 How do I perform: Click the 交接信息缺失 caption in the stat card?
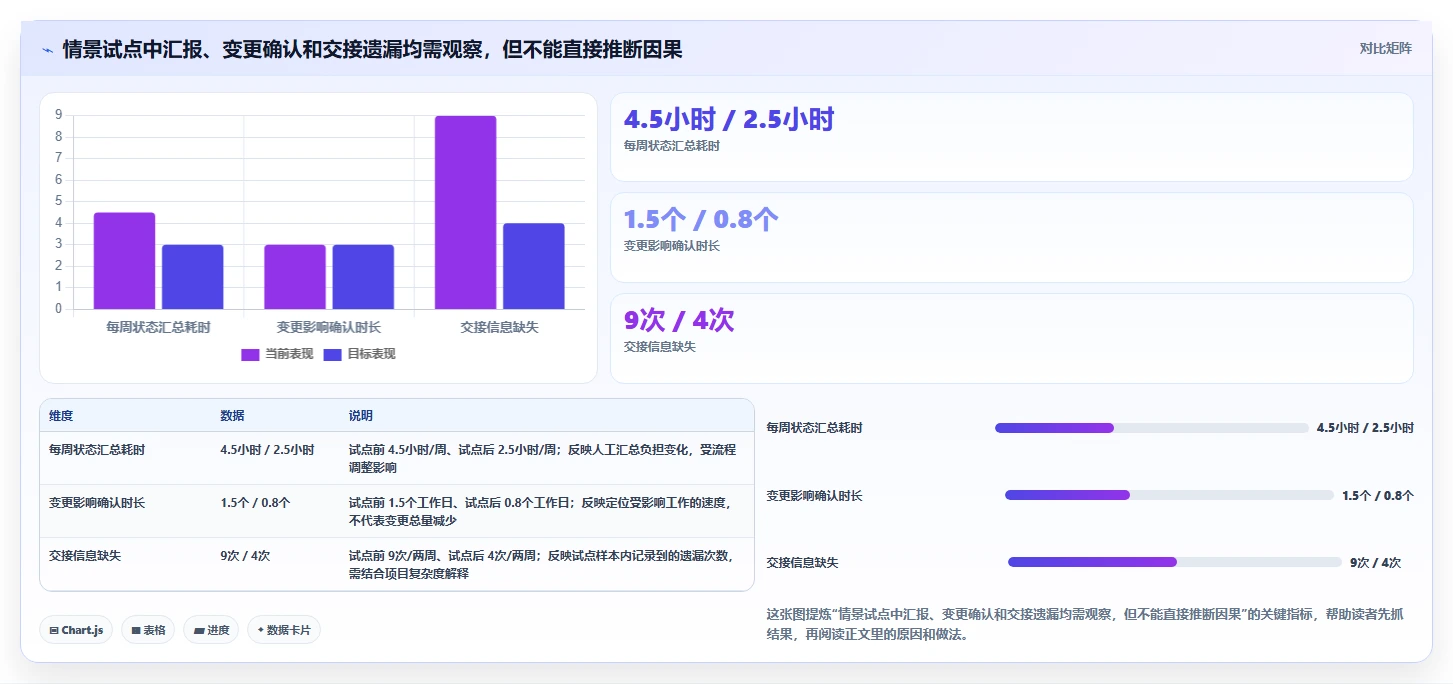point(659,346)
